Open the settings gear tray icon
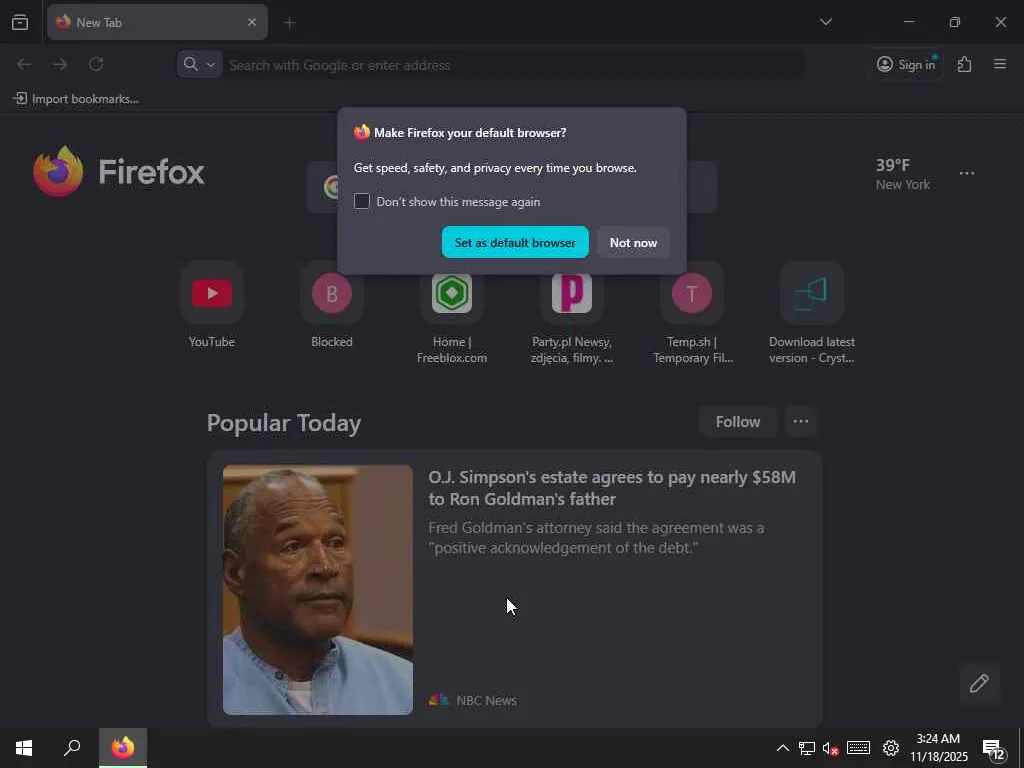The image size is (1024, 768). pos(891,748)
